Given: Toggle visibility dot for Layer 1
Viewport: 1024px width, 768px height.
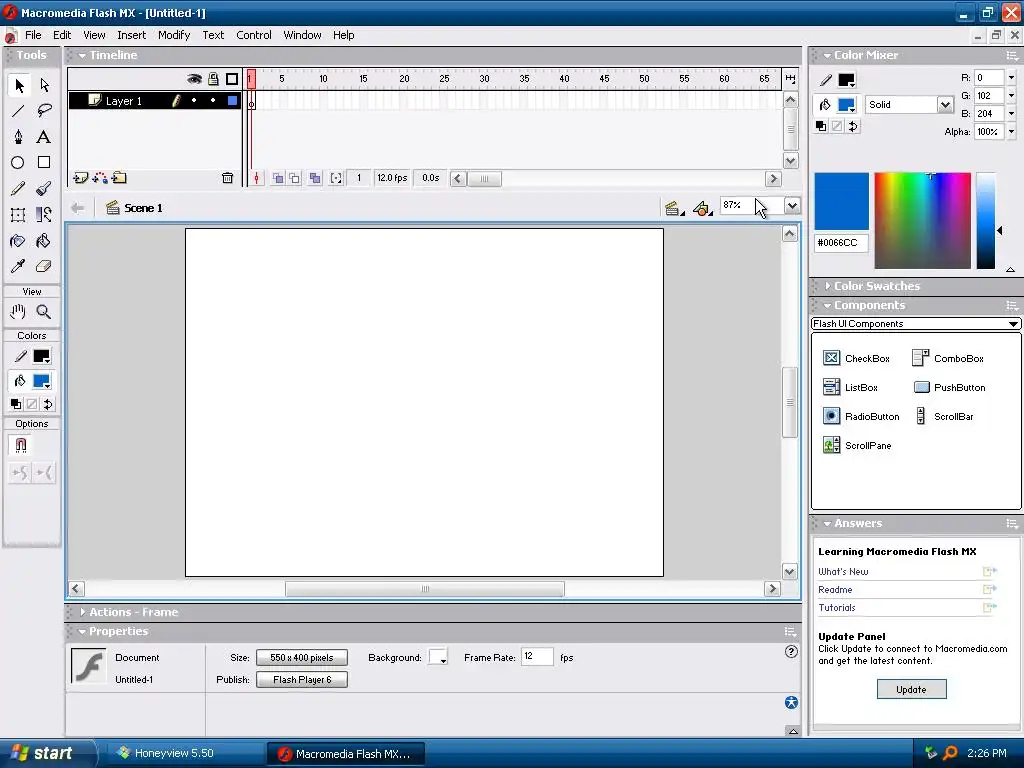Looking at the screenshot, I should pos(194,101).
